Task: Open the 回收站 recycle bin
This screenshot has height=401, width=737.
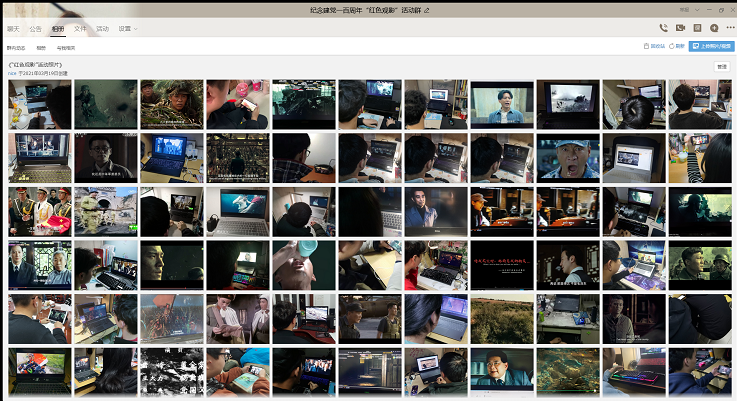Action: (x=654, y=46)
